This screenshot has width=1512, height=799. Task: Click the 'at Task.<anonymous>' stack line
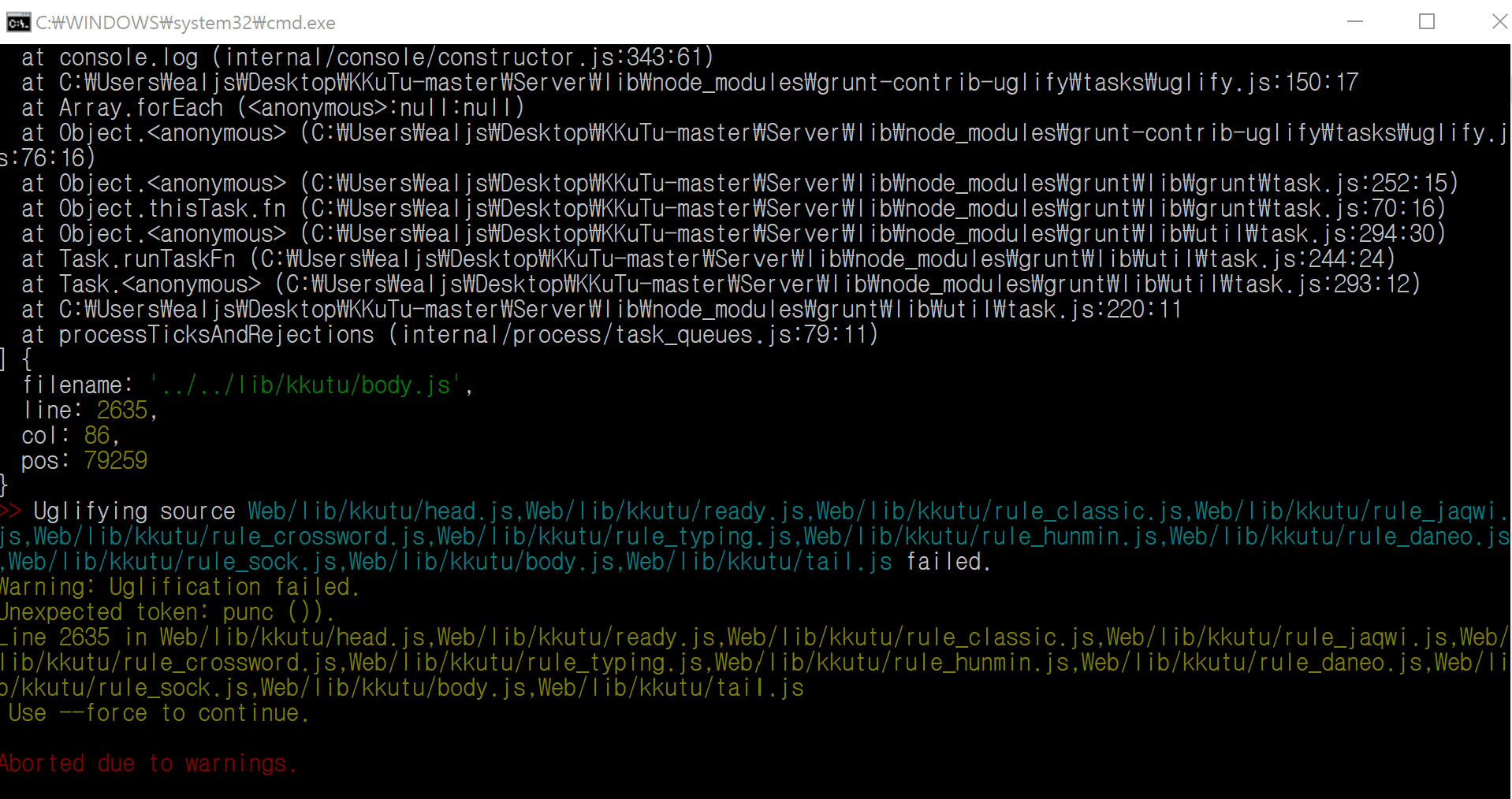pos(721,284)
